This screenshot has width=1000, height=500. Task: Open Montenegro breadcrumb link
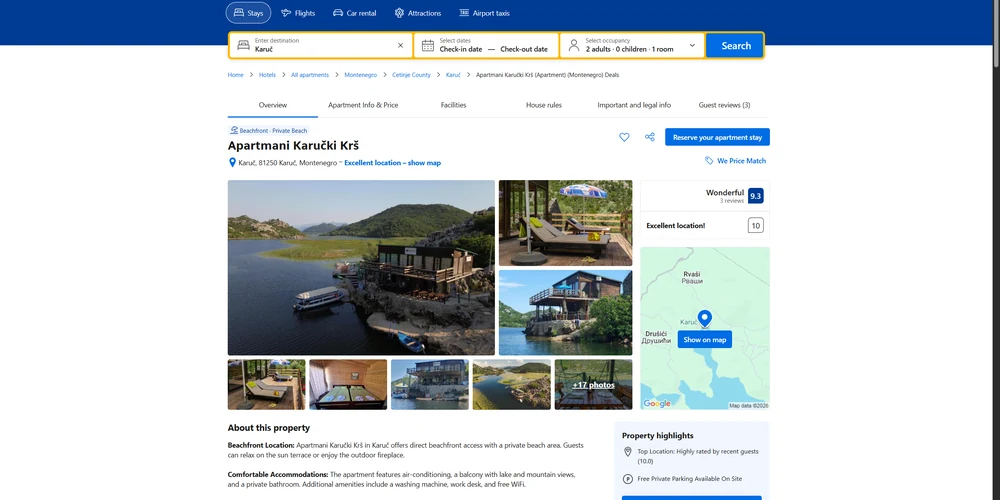360,75
